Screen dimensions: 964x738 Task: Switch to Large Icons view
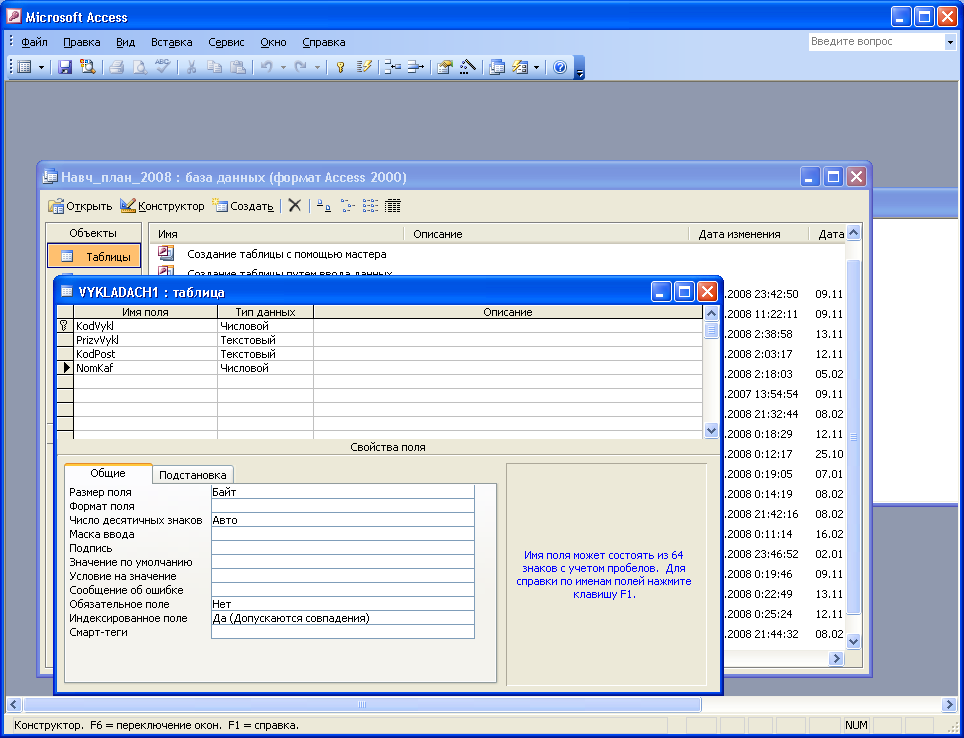point(324,205)
